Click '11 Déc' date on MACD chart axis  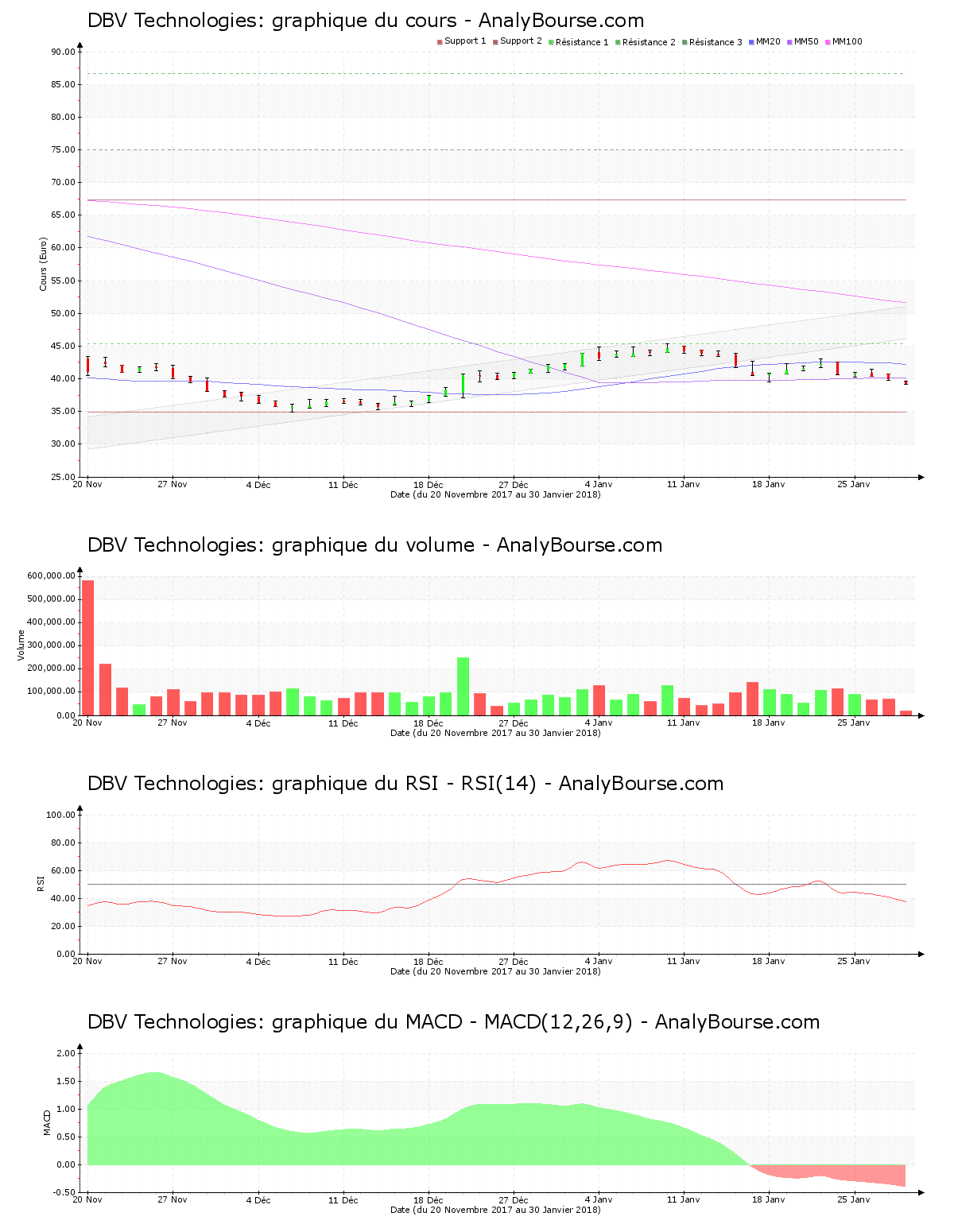tap(343, 1199)
